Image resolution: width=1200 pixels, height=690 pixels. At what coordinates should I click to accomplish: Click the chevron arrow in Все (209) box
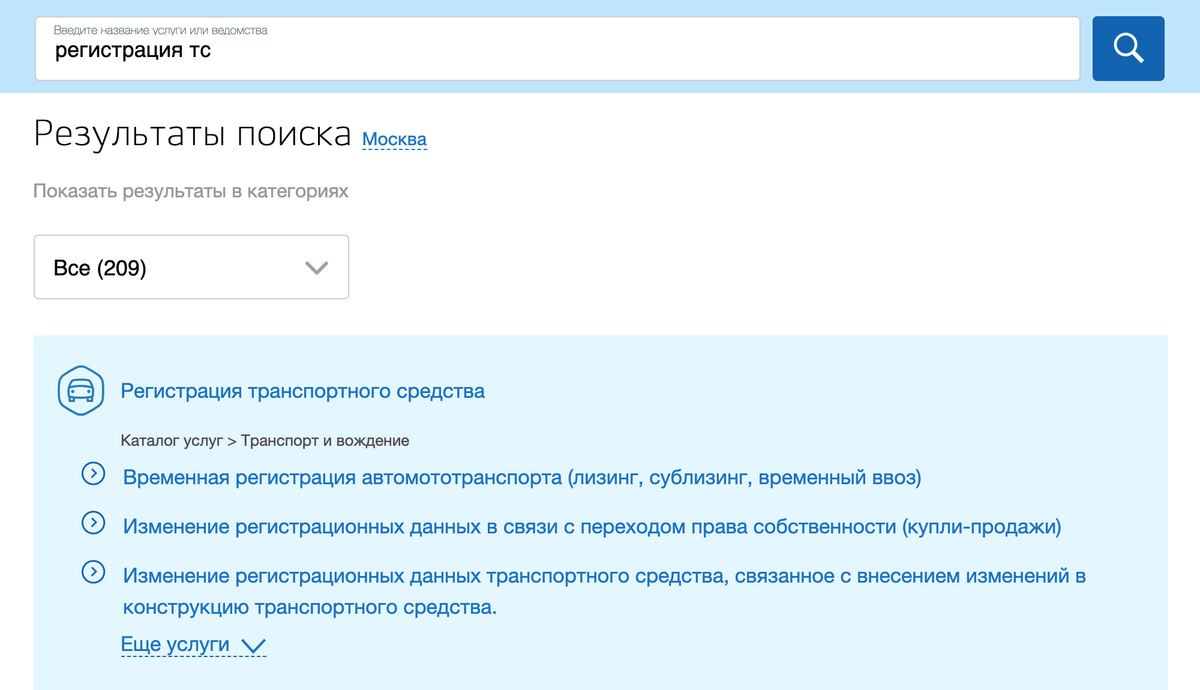(x=316, y=268)
